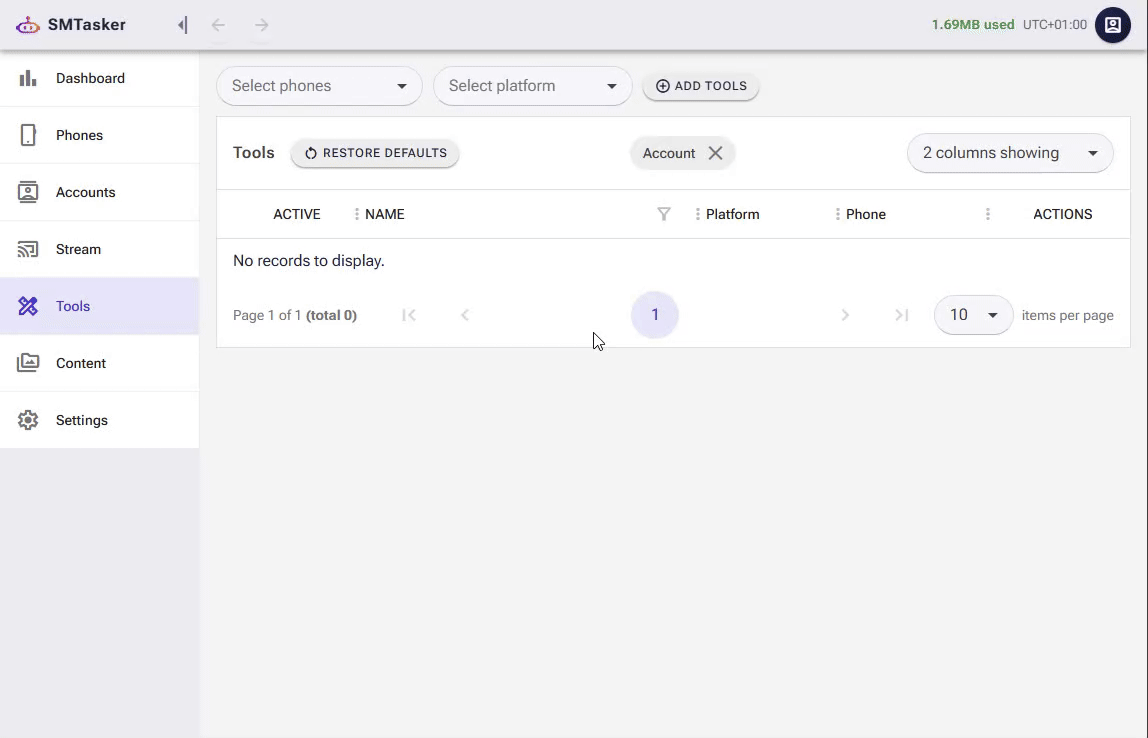Click the Accounts icon in the sidebar

[x=28, y=192]
